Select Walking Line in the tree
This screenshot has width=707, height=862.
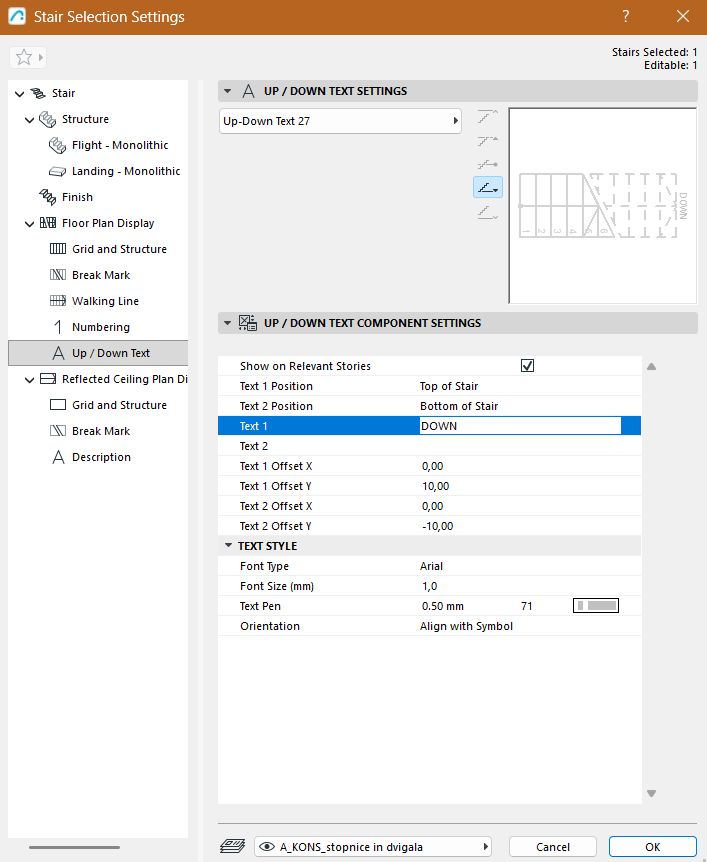click(x=106, y=301)
